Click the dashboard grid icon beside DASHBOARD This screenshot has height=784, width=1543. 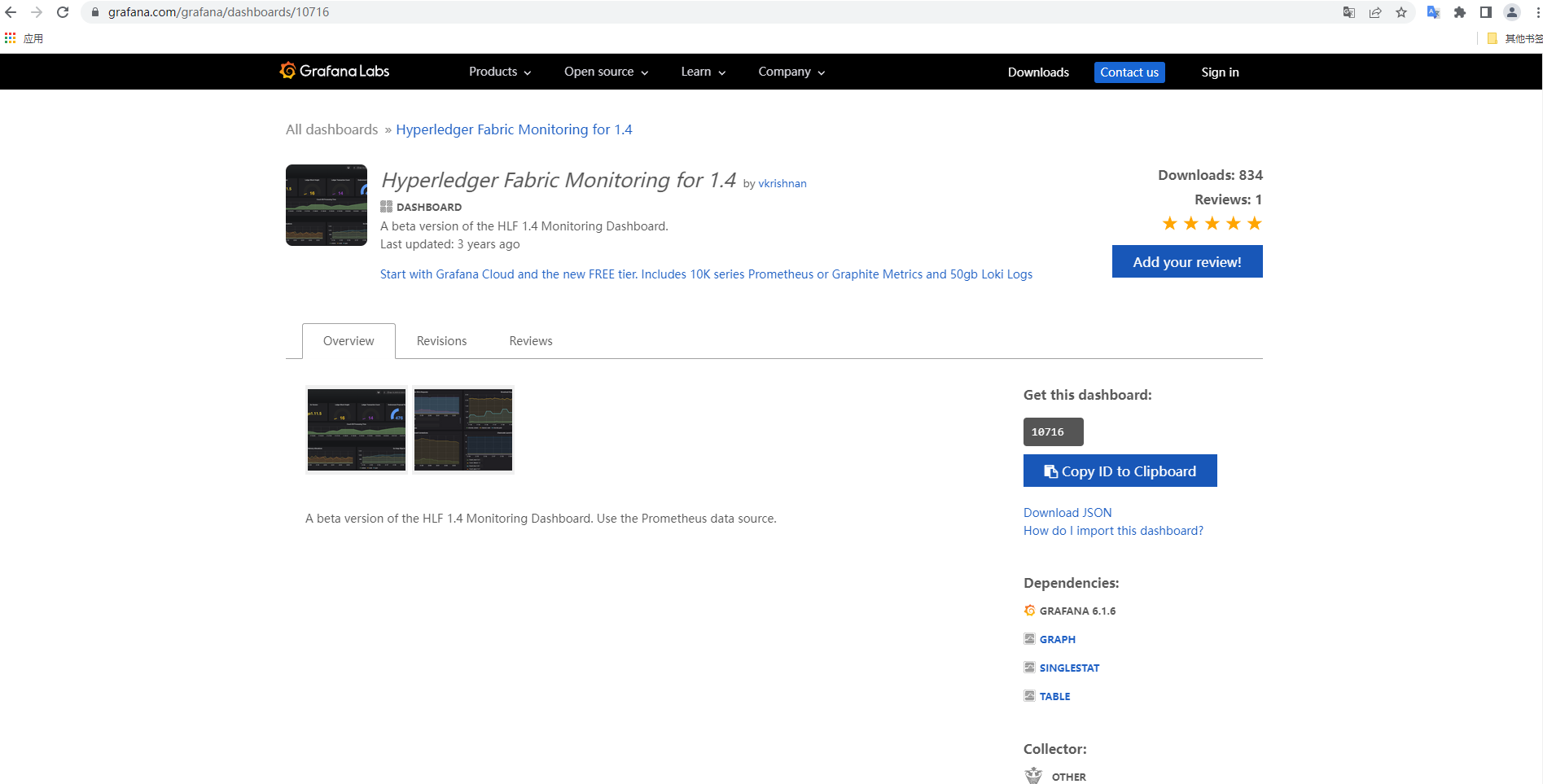click(x=386, y=207)
